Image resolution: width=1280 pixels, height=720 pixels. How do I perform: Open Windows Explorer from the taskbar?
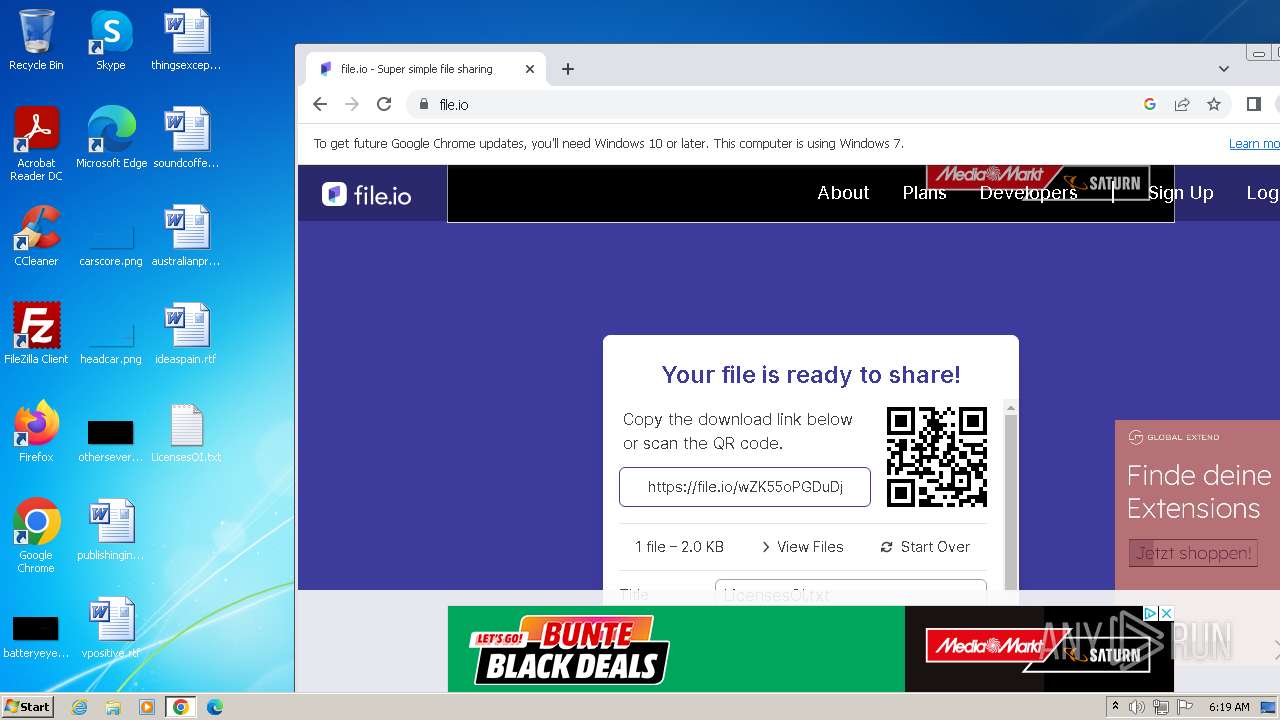coord(113,707)
